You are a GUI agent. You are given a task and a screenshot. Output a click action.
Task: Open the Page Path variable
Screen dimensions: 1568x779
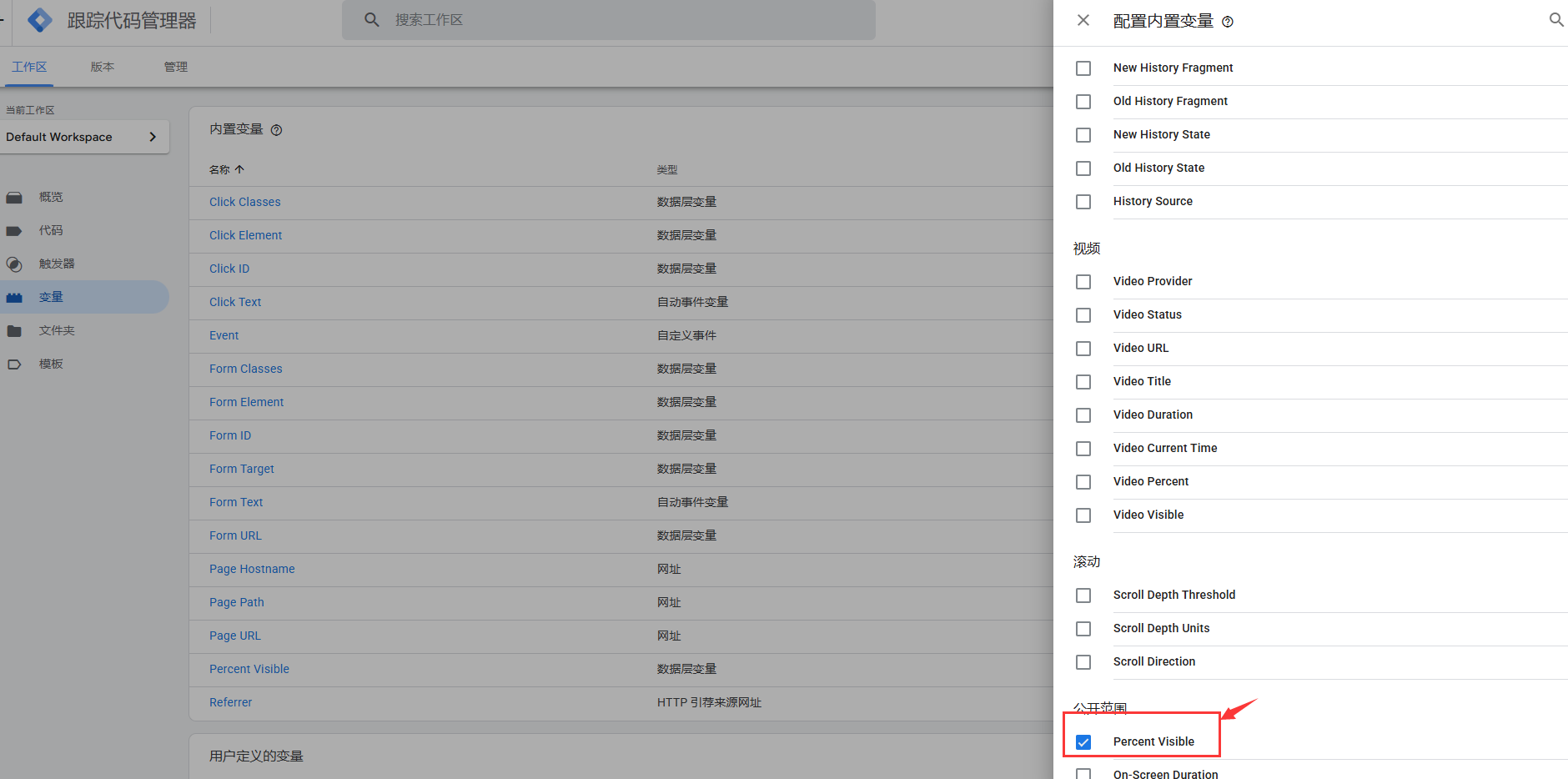(237, 602)
